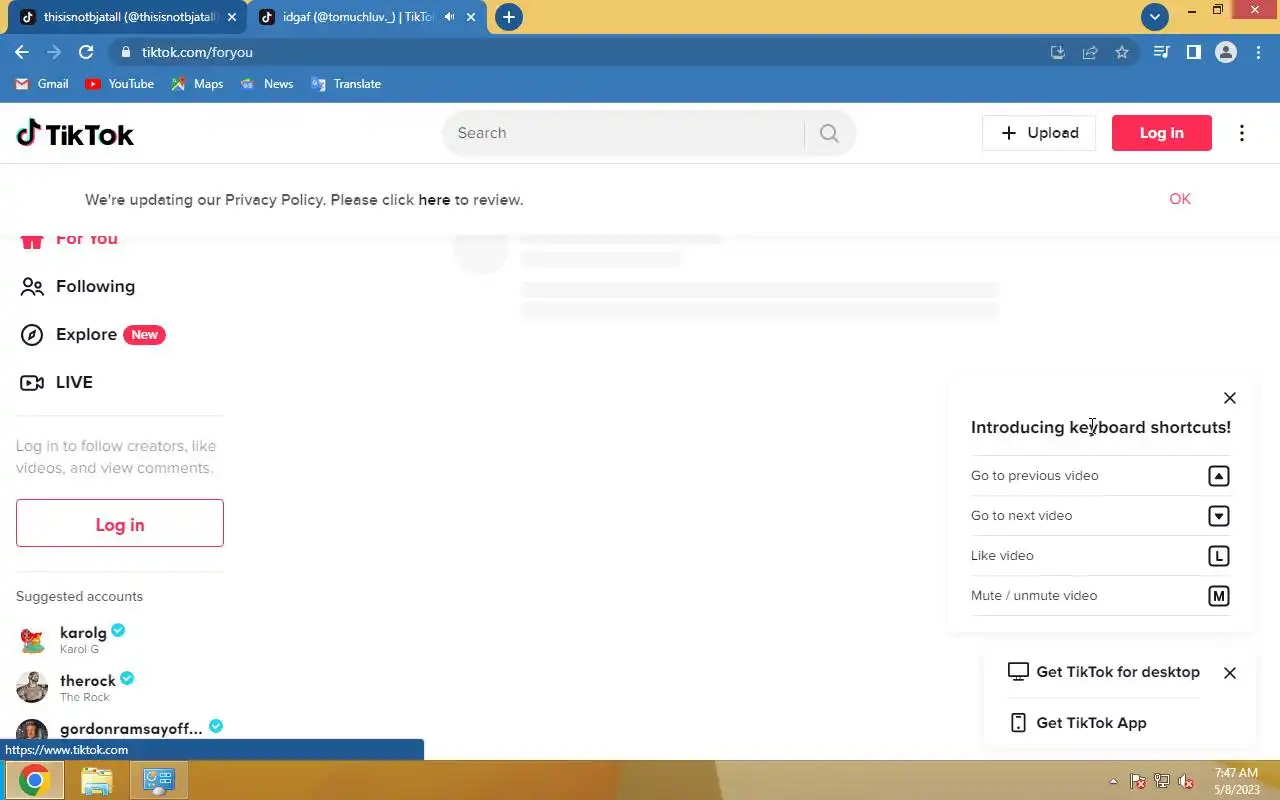Click the sidebar outlined Log in button

[120, 524]
